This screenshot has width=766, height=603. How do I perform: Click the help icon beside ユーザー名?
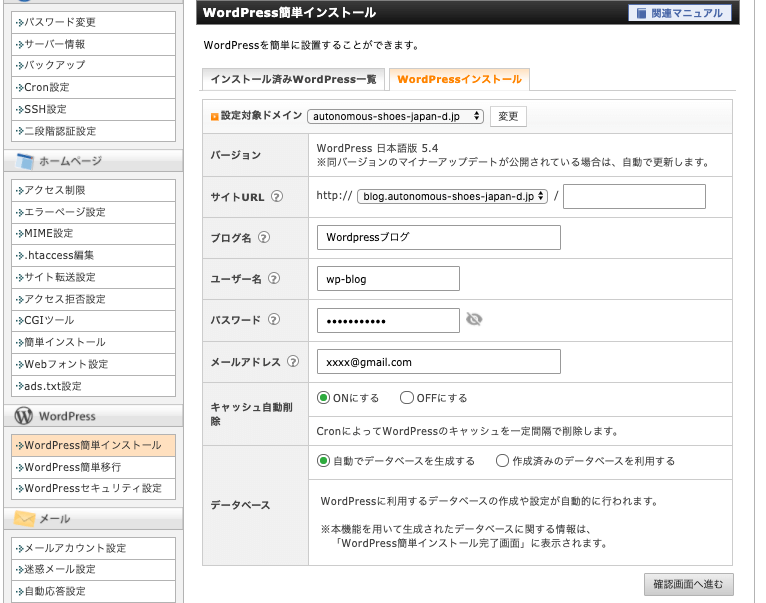pos(273,279)
